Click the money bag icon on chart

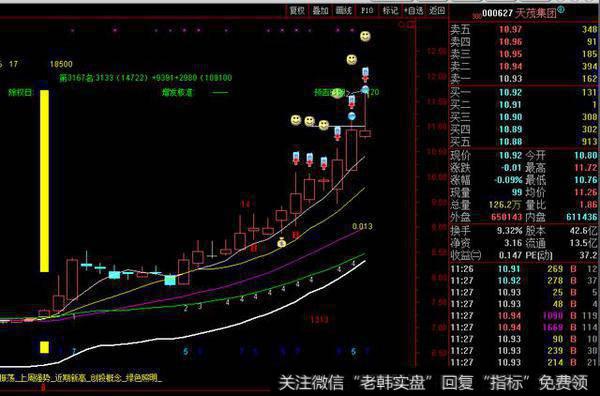(282, 242)
